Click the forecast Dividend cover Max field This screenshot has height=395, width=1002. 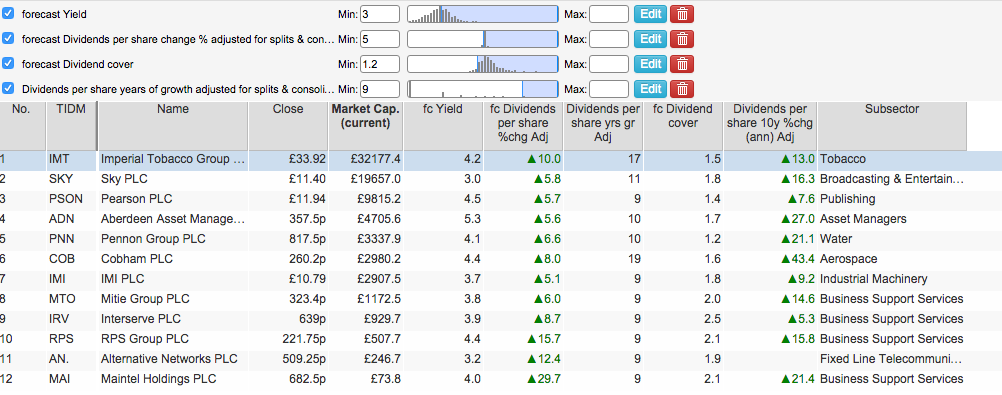pos(608,64)
